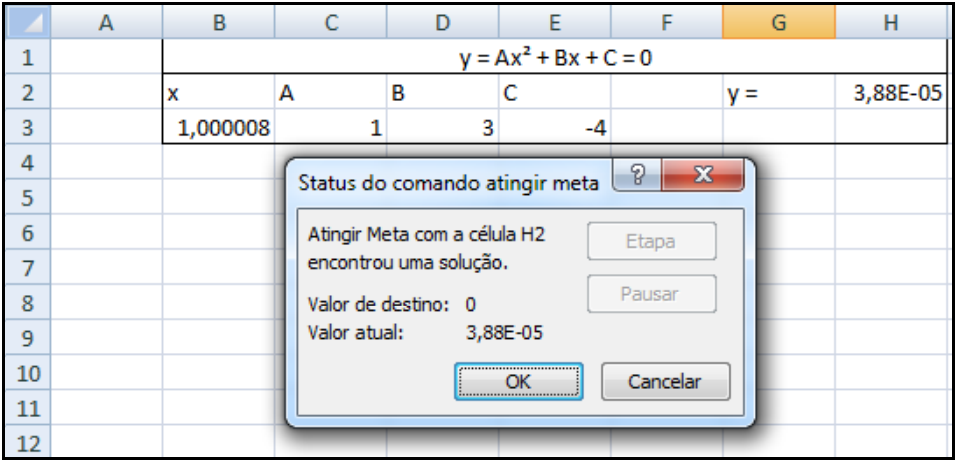The image size is (958, 463).
Task: Click row 3 header
Action: pos(25,128)
